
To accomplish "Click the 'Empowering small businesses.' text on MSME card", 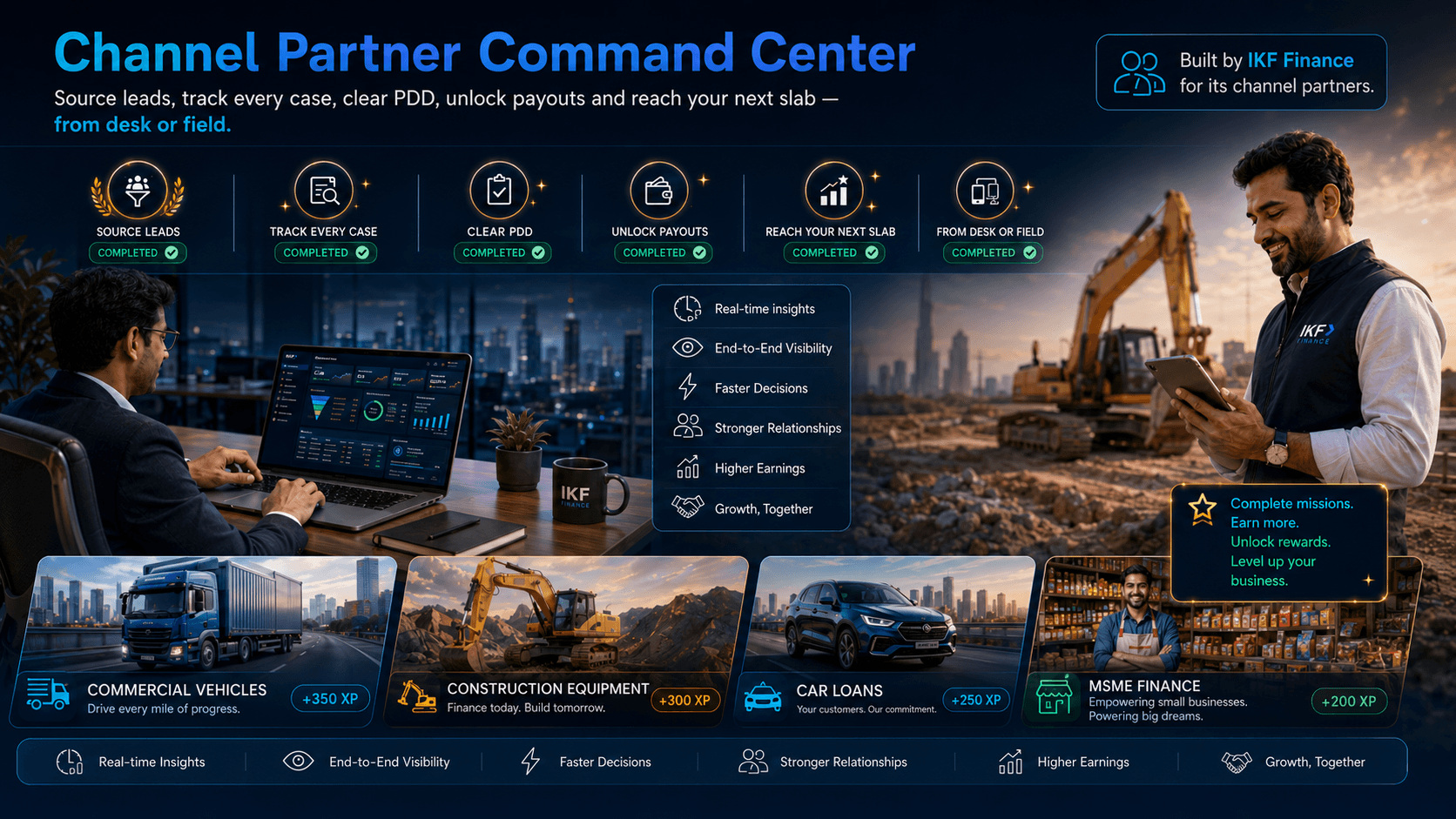I will [1168, 702].
